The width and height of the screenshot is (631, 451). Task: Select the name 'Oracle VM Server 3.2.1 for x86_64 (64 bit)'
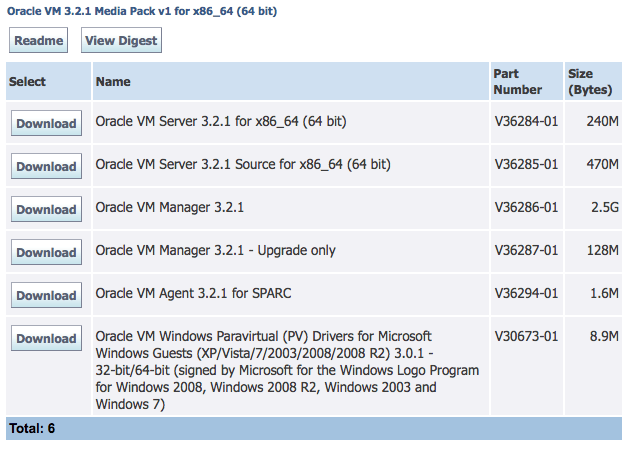pyautogui.click(x=221, y=121)
